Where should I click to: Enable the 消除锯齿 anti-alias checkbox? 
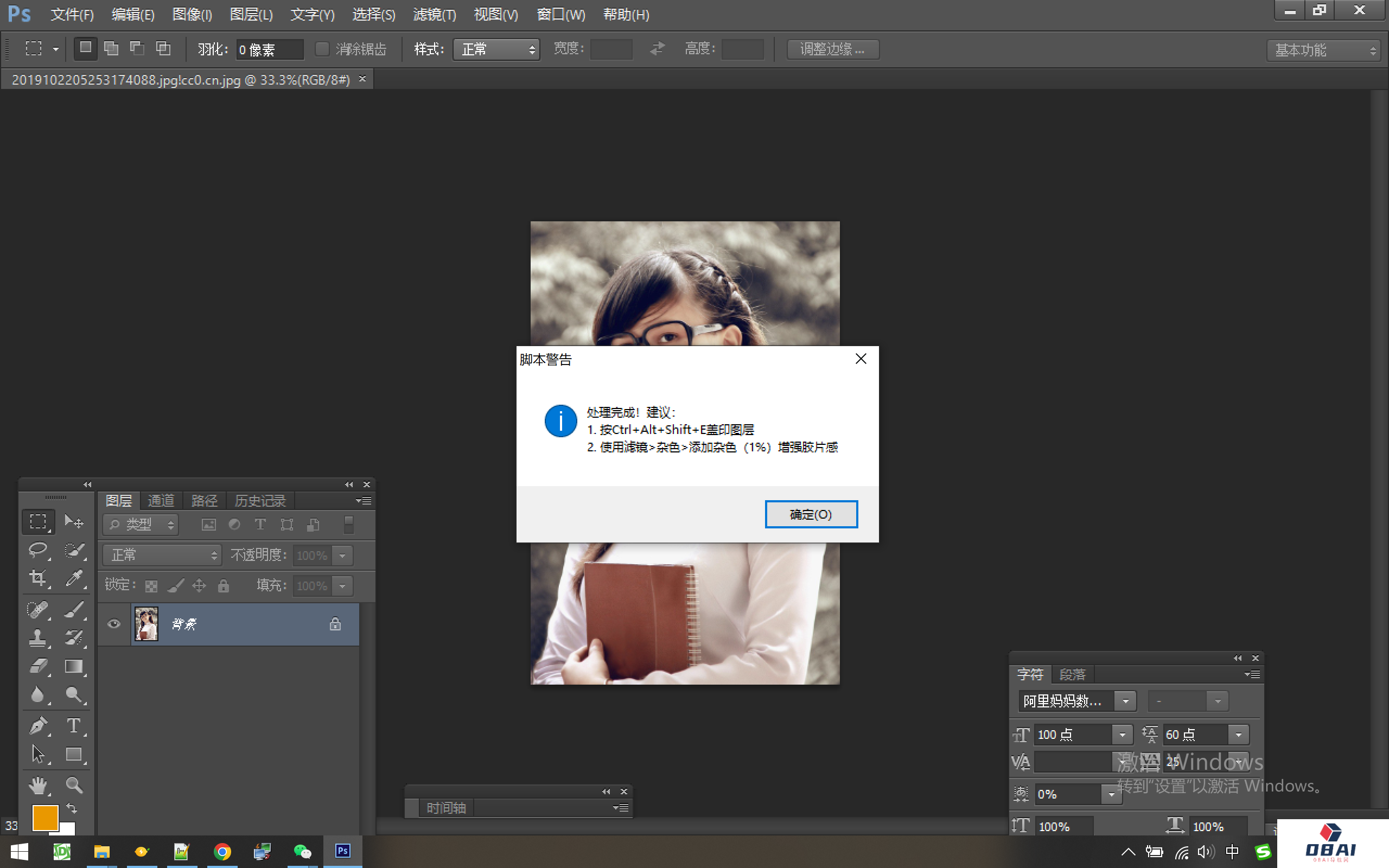[x=321, y=49]
